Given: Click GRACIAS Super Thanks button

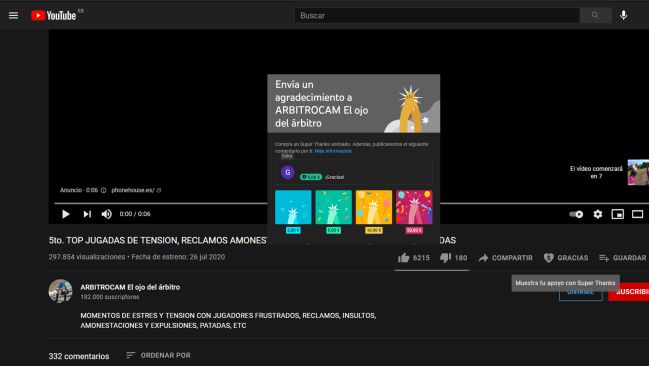Looking at the screenshot, I should [566, 258].
